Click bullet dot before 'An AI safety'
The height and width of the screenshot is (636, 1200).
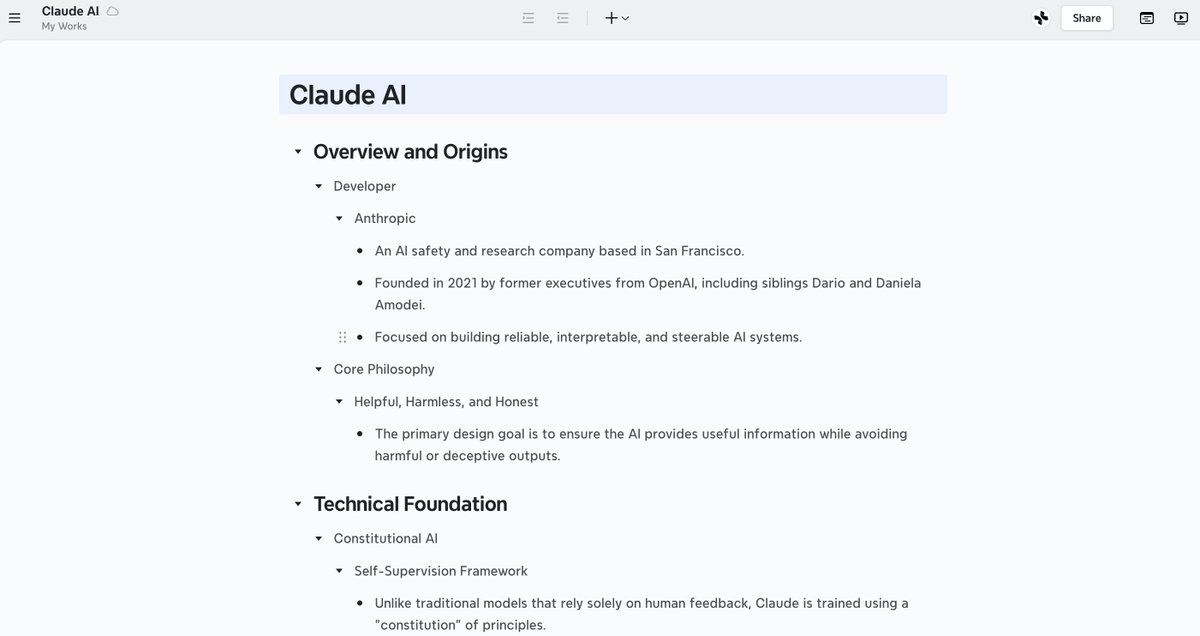[x=360, y=251]
